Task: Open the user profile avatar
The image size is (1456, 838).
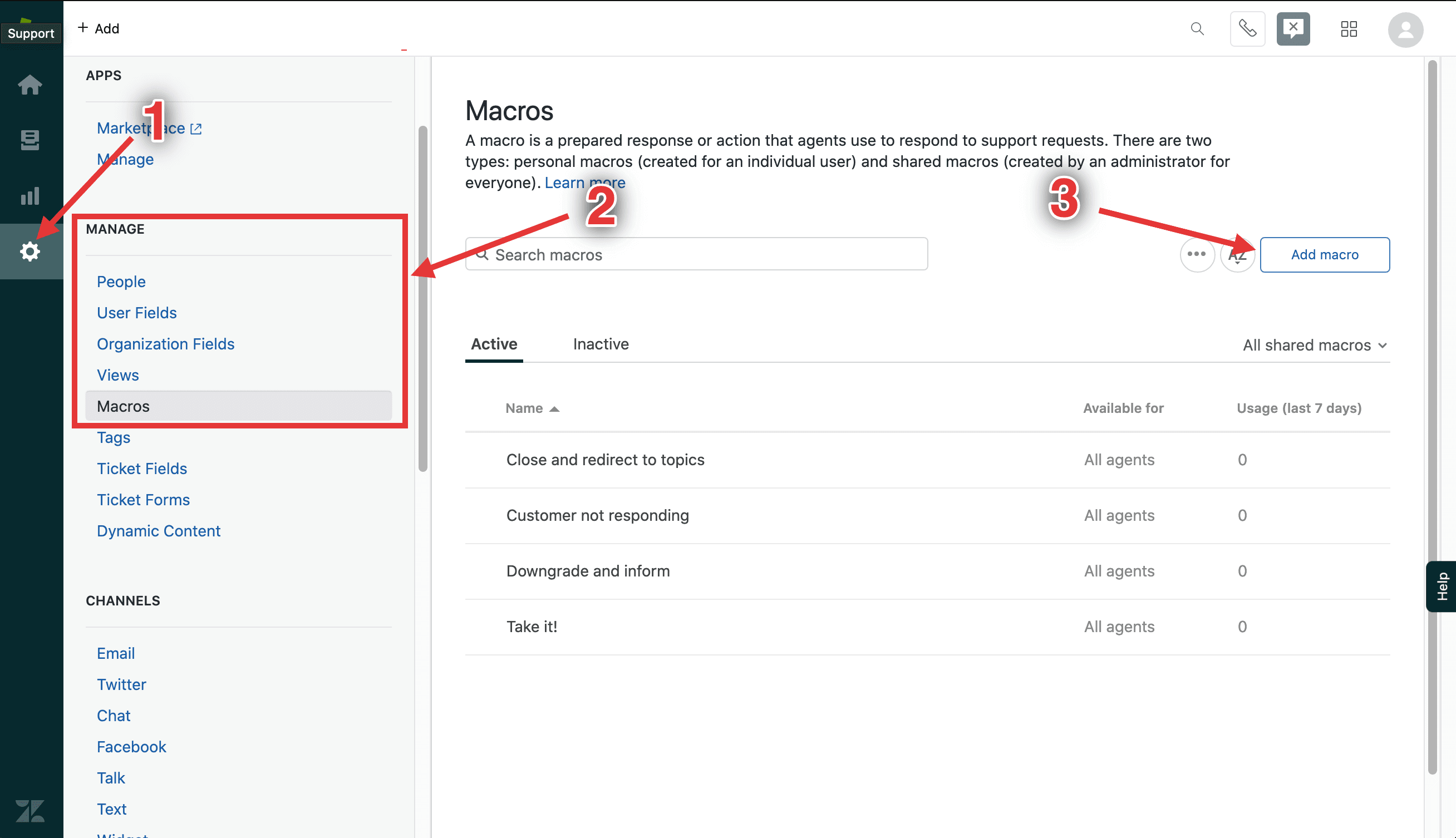Action: 1405,30
